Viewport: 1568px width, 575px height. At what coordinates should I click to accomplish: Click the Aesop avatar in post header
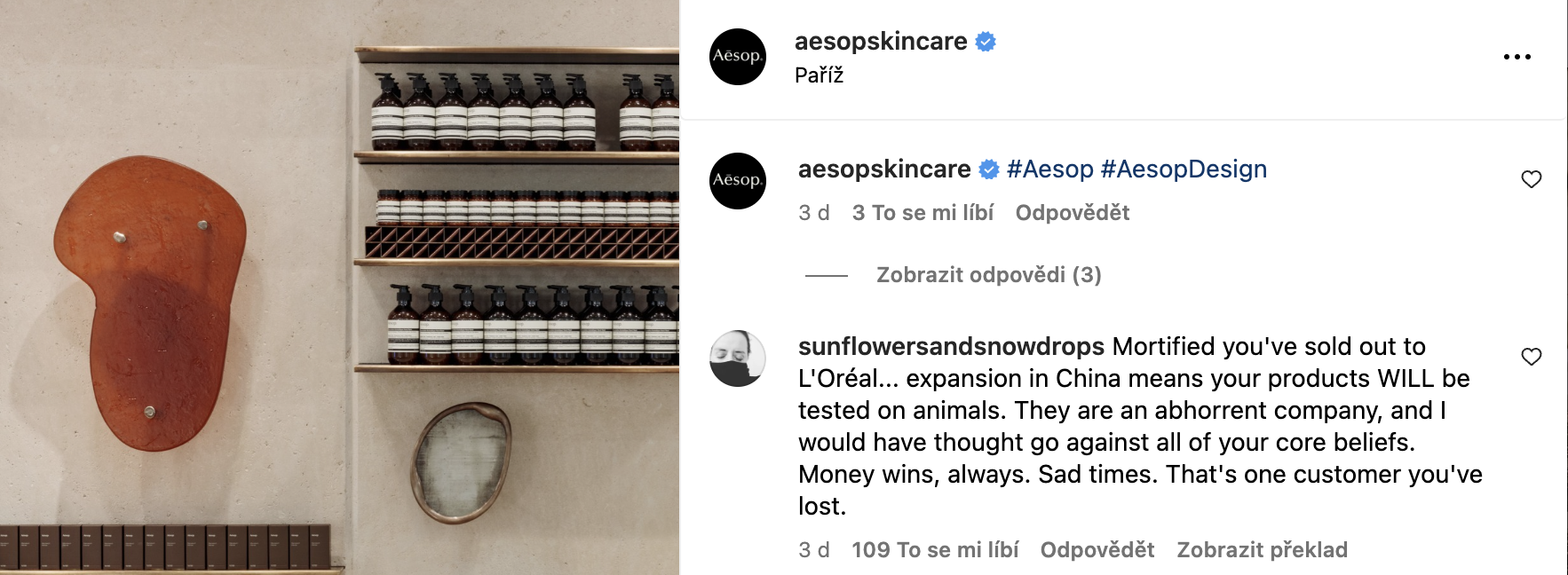coord(738,57)
